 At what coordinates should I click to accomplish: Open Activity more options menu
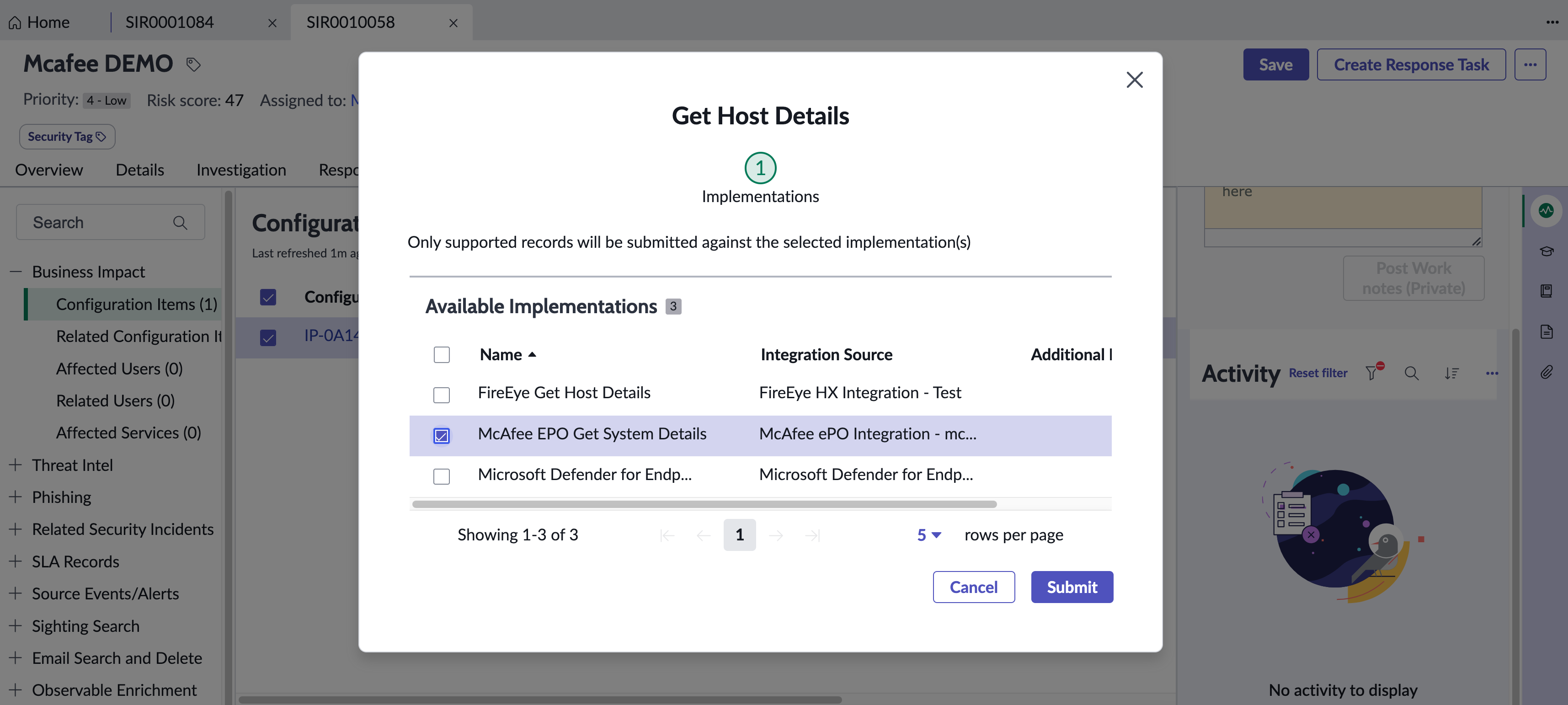point(1491,373)
